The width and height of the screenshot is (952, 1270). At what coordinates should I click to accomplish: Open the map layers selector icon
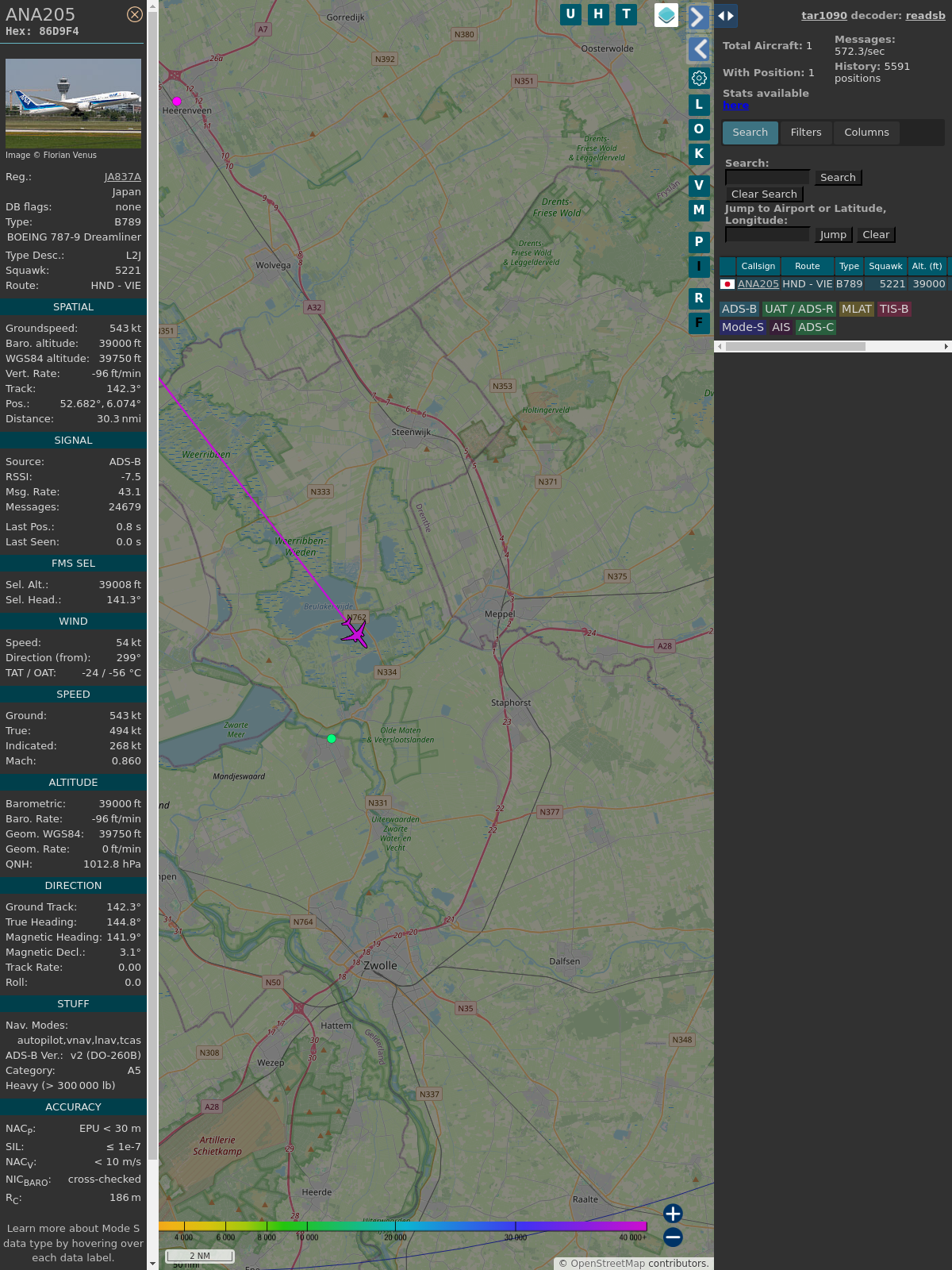(666, 15)
